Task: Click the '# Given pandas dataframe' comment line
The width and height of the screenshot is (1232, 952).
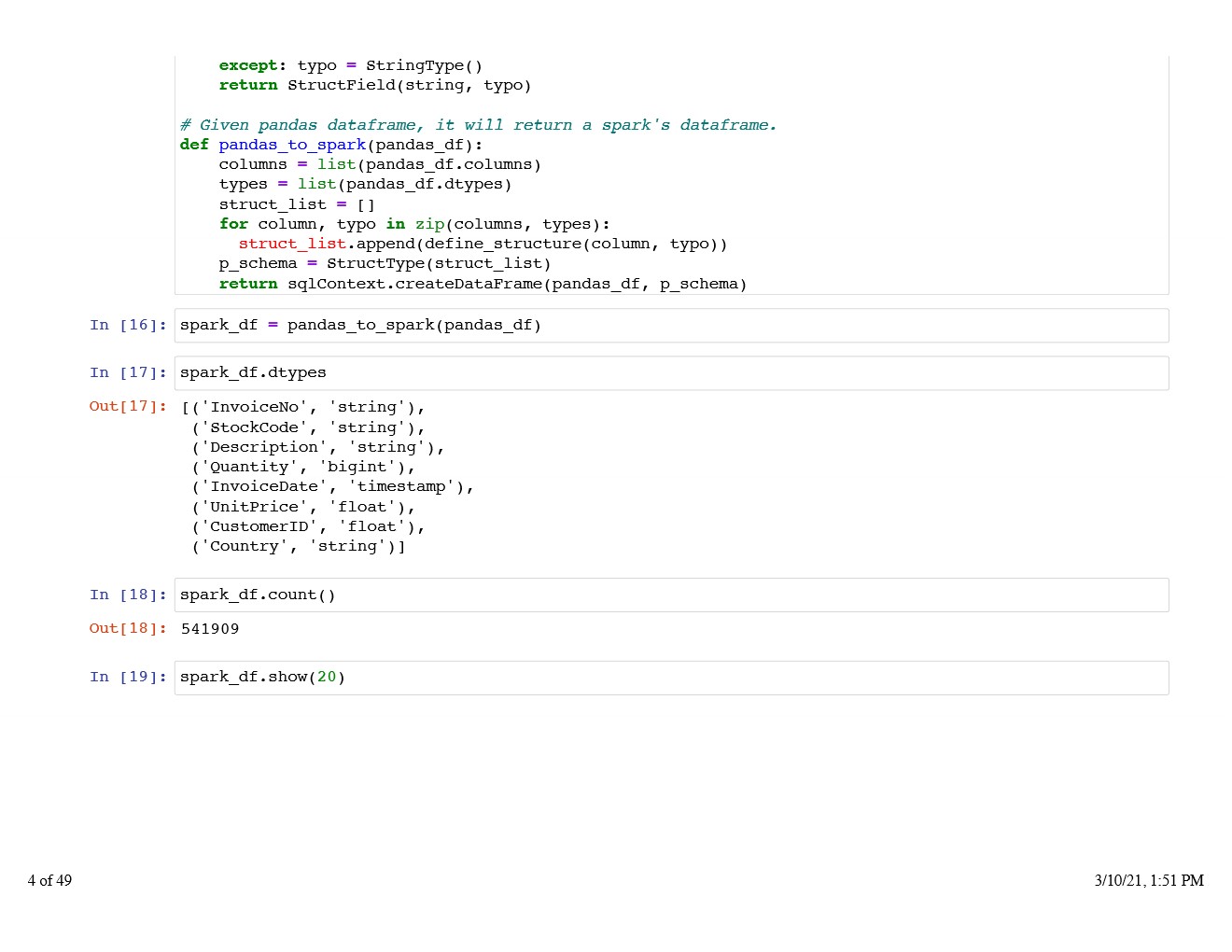Action: coord(478,125)
